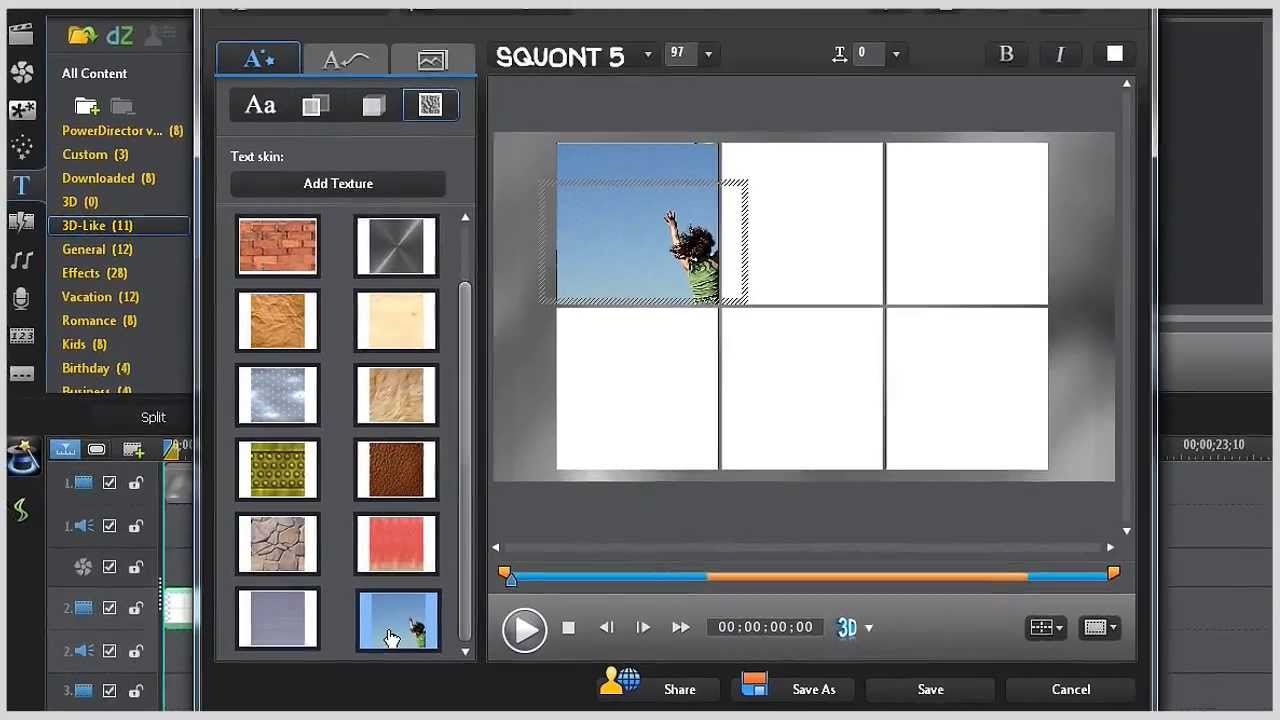Uncheck video track 3 enable checkbox
This screenshot has width=1280, height=720.
tap(109, 690)
